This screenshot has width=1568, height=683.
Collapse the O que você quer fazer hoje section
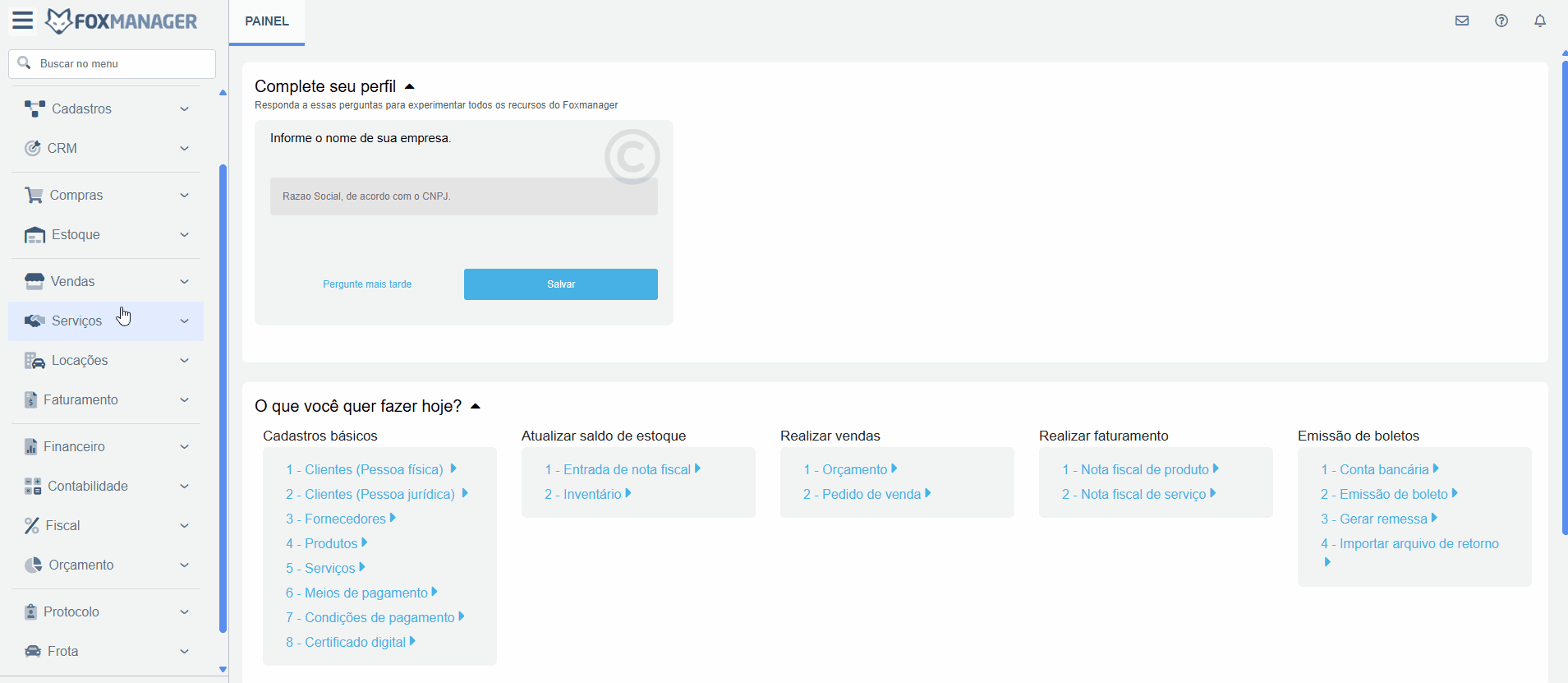coord(476,406)
